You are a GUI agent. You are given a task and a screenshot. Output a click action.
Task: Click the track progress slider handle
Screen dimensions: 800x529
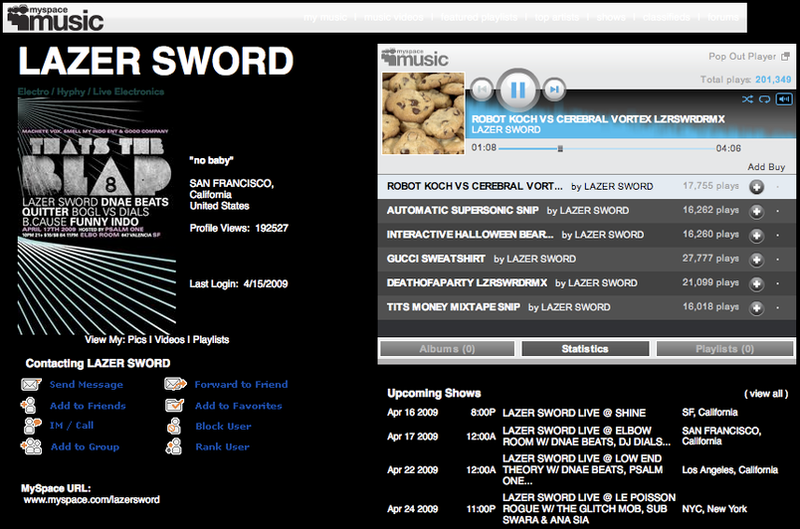click(560, 148)
